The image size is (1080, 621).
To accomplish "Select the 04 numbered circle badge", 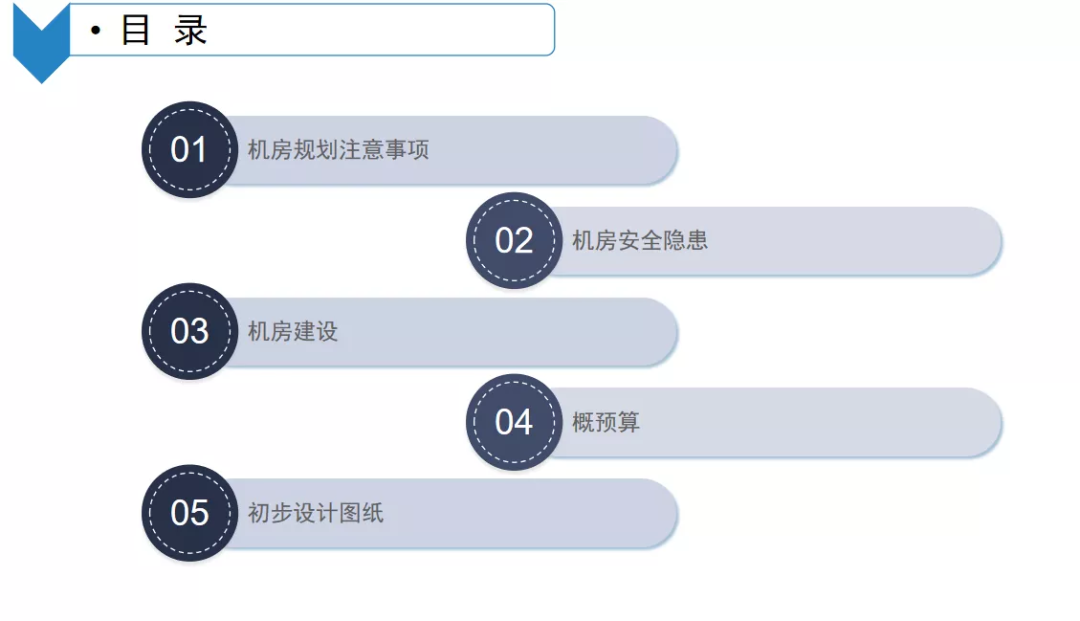I will (x=514, y=422).
